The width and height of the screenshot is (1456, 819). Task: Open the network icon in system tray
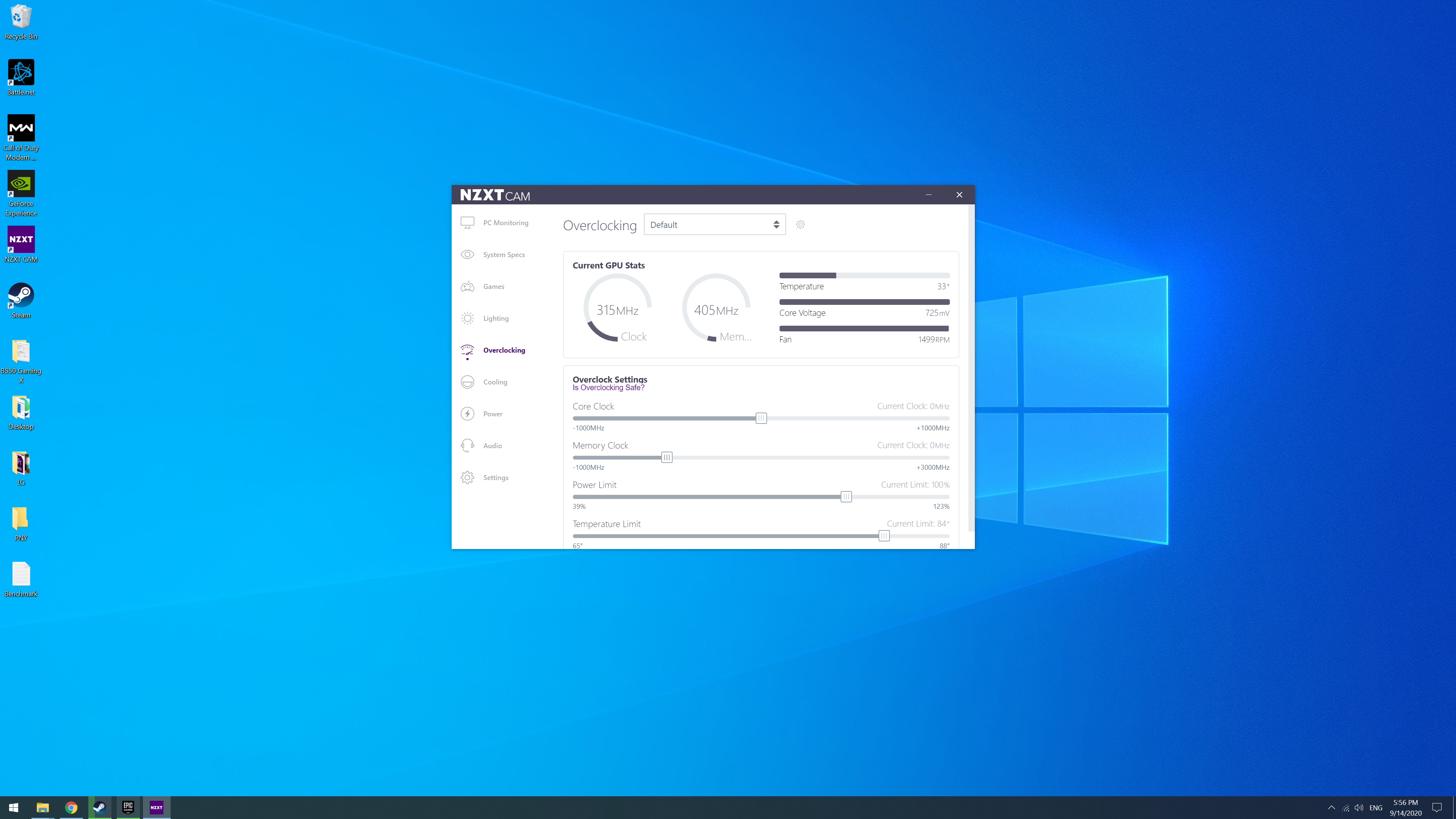pos(1346,808)
